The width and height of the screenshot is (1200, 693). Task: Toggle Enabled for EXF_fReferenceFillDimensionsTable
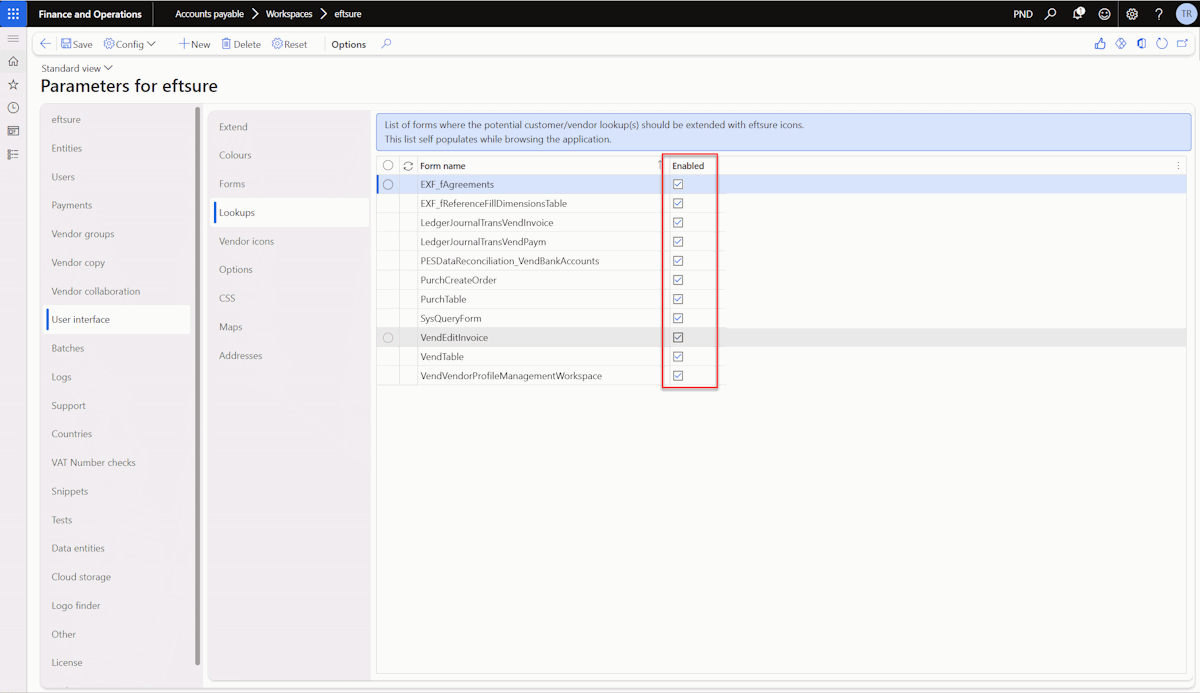coord(678,203)
